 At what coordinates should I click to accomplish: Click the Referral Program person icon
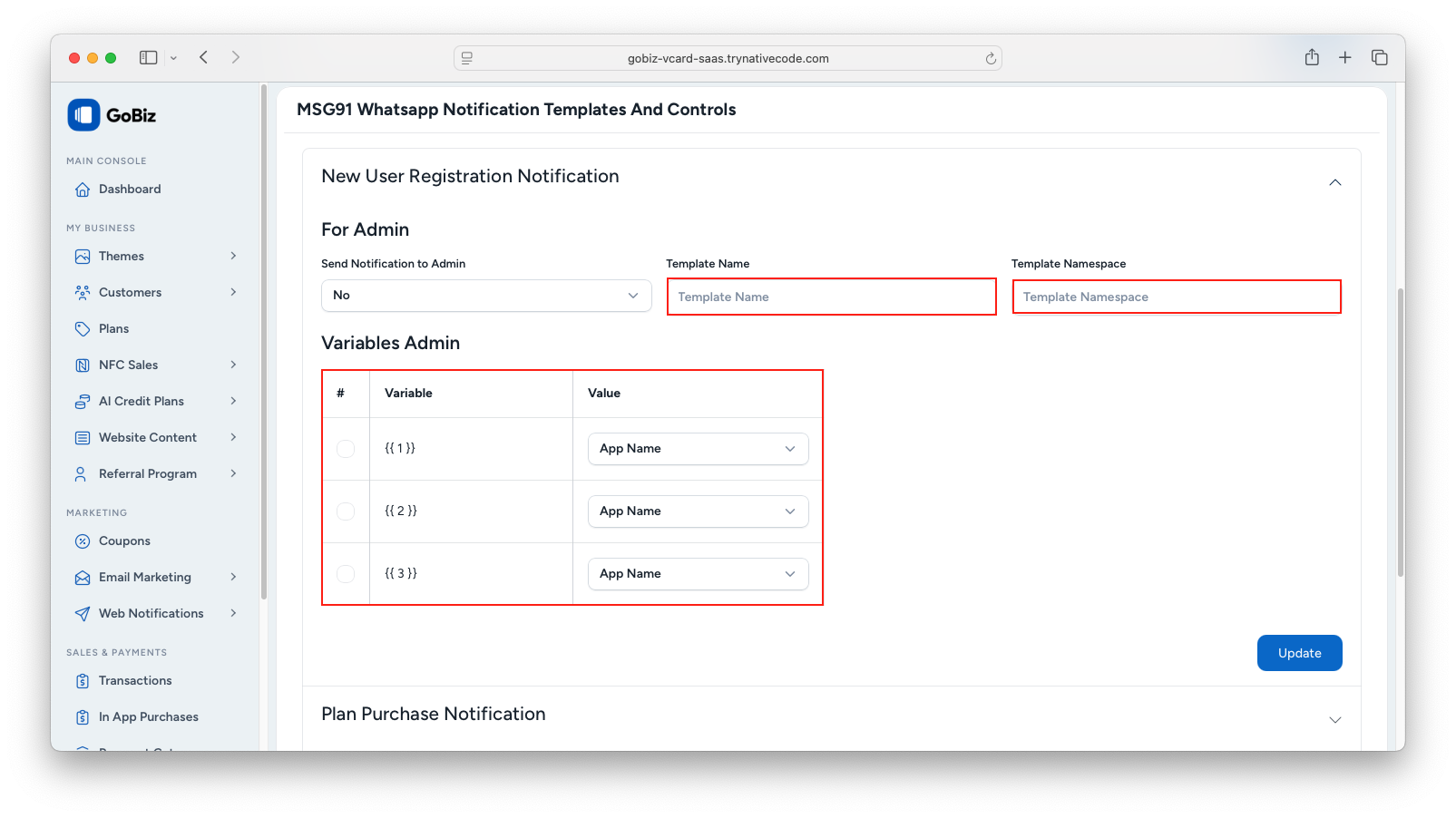click(83, 474)
